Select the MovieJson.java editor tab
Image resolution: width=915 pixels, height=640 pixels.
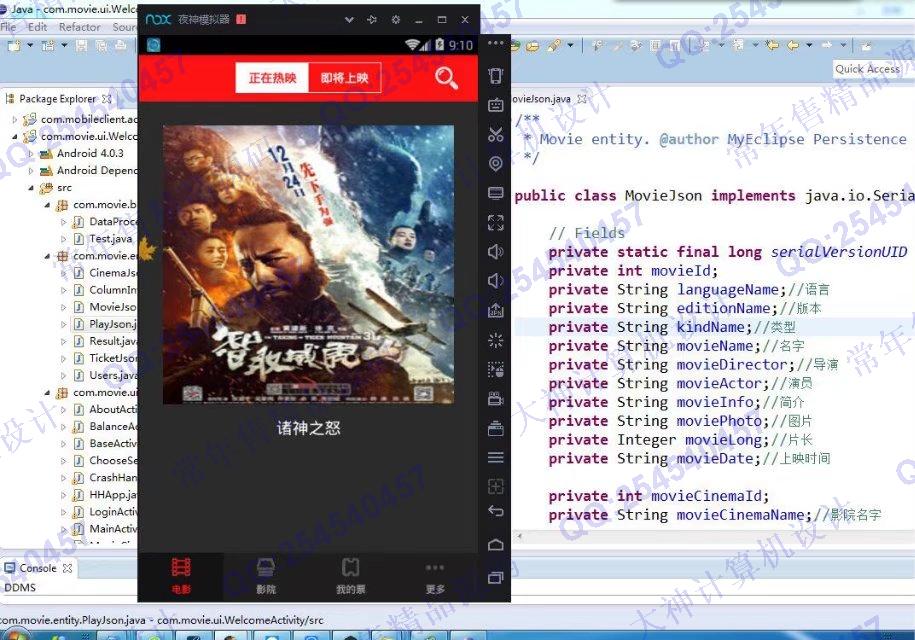pos(541,99)
